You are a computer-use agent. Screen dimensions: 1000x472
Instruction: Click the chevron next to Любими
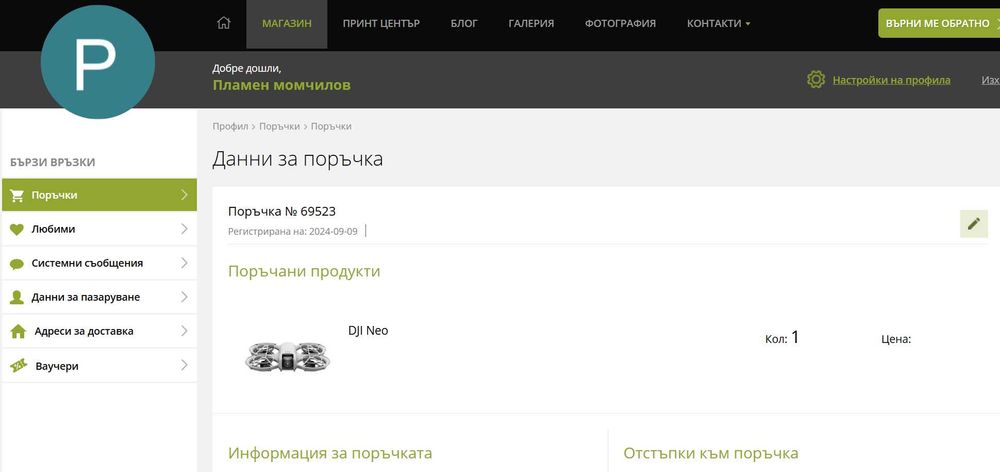(x=184, y=228)
